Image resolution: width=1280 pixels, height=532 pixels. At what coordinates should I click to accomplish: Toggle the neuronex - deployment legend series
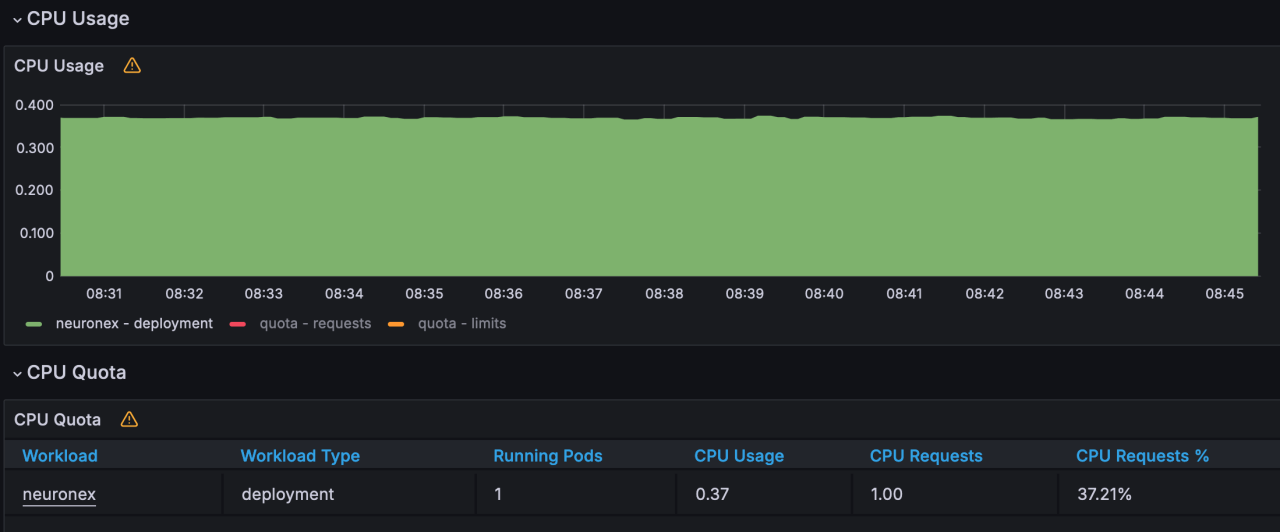134,324
